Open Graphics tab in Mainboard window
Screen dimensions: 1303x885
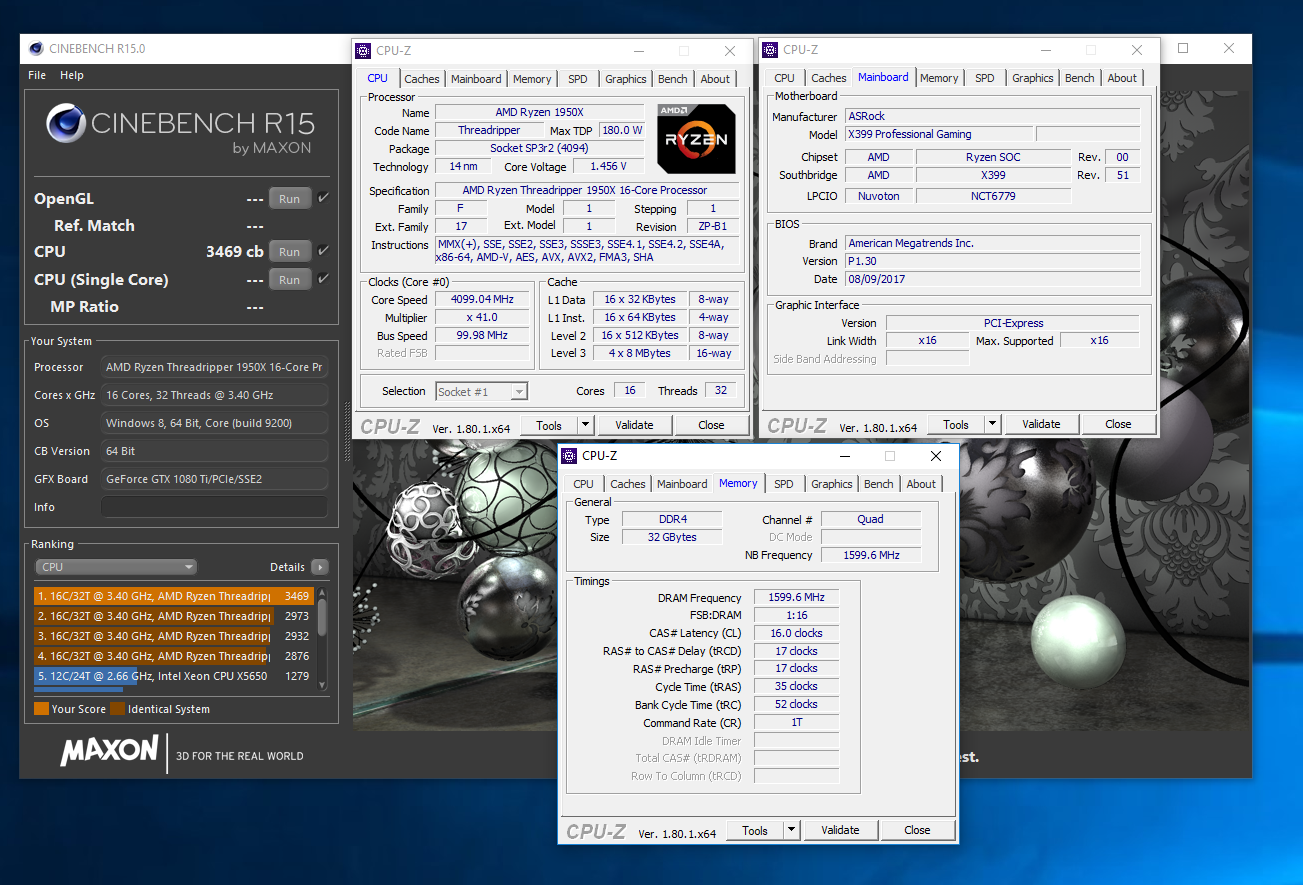pos(1033,78)
